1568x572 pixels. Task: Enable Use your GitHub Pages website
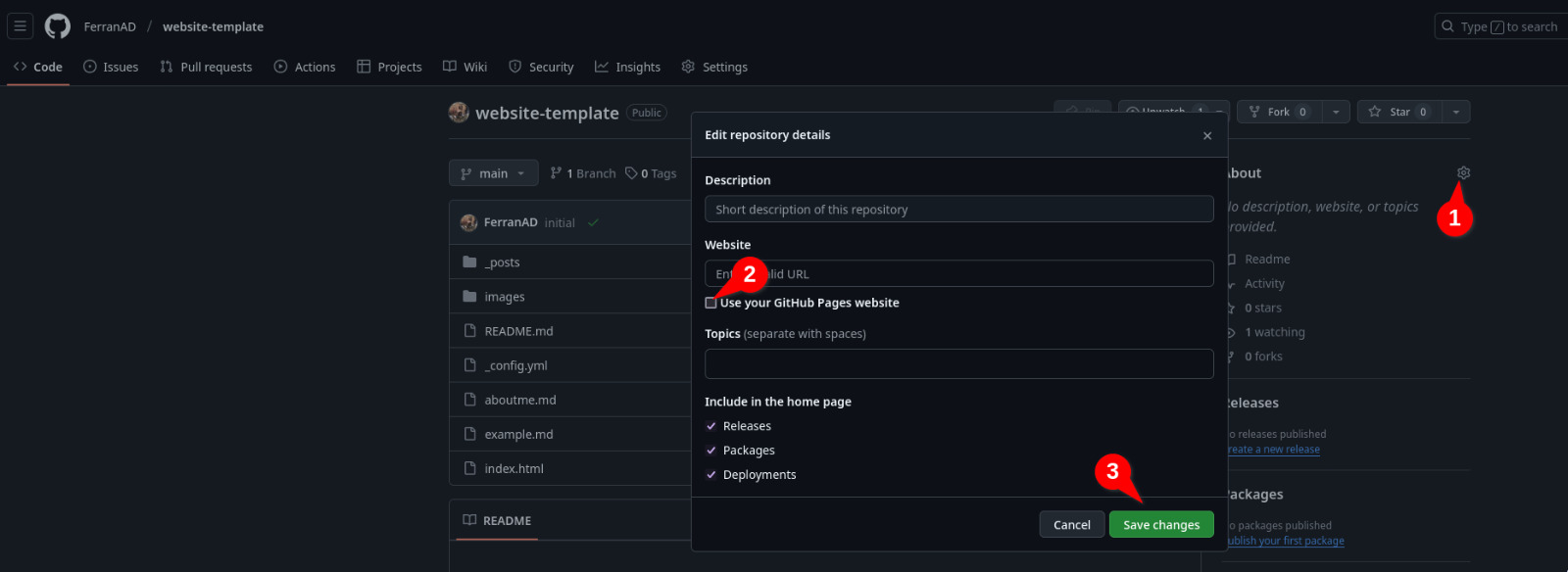(710, 303)
